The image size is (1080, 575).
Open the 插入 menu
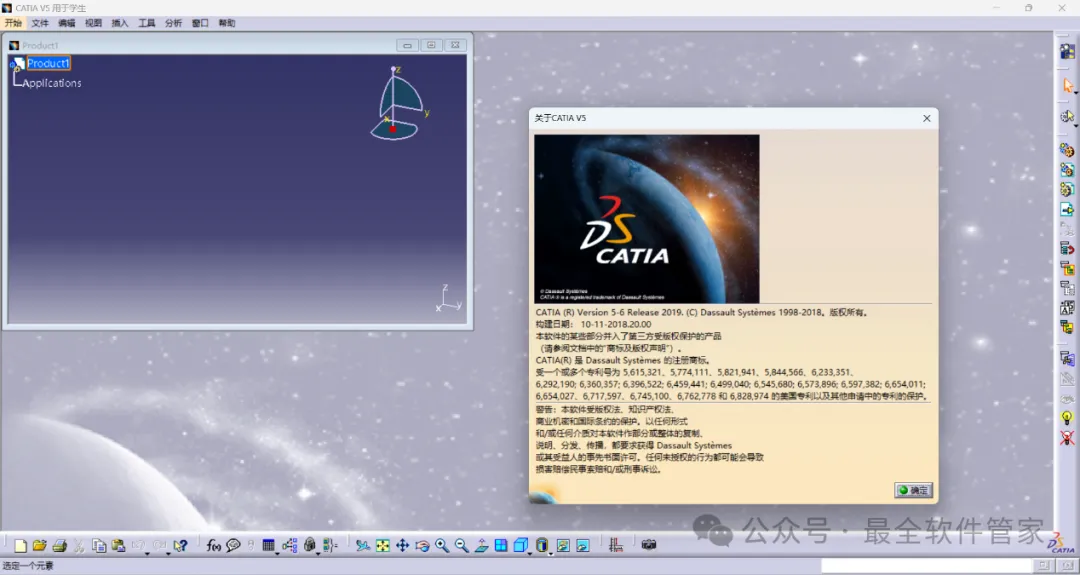point(120,23)
